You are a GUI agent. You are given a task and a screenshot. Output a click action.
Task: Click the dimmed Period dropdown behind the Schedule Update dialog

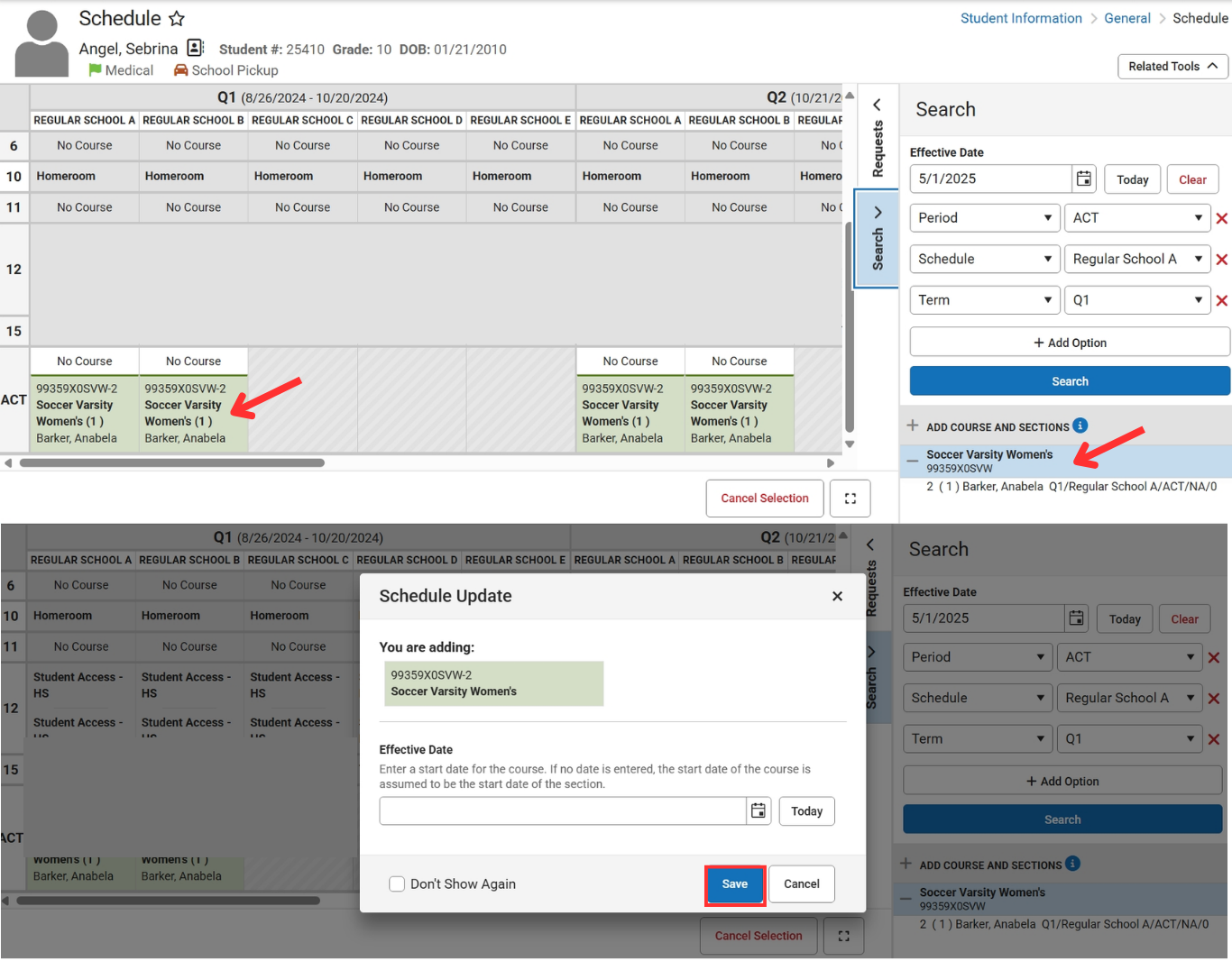pos(978,657)
